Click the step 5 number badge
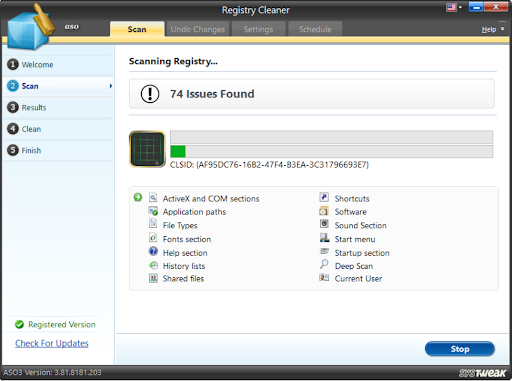 click(13, 150)
